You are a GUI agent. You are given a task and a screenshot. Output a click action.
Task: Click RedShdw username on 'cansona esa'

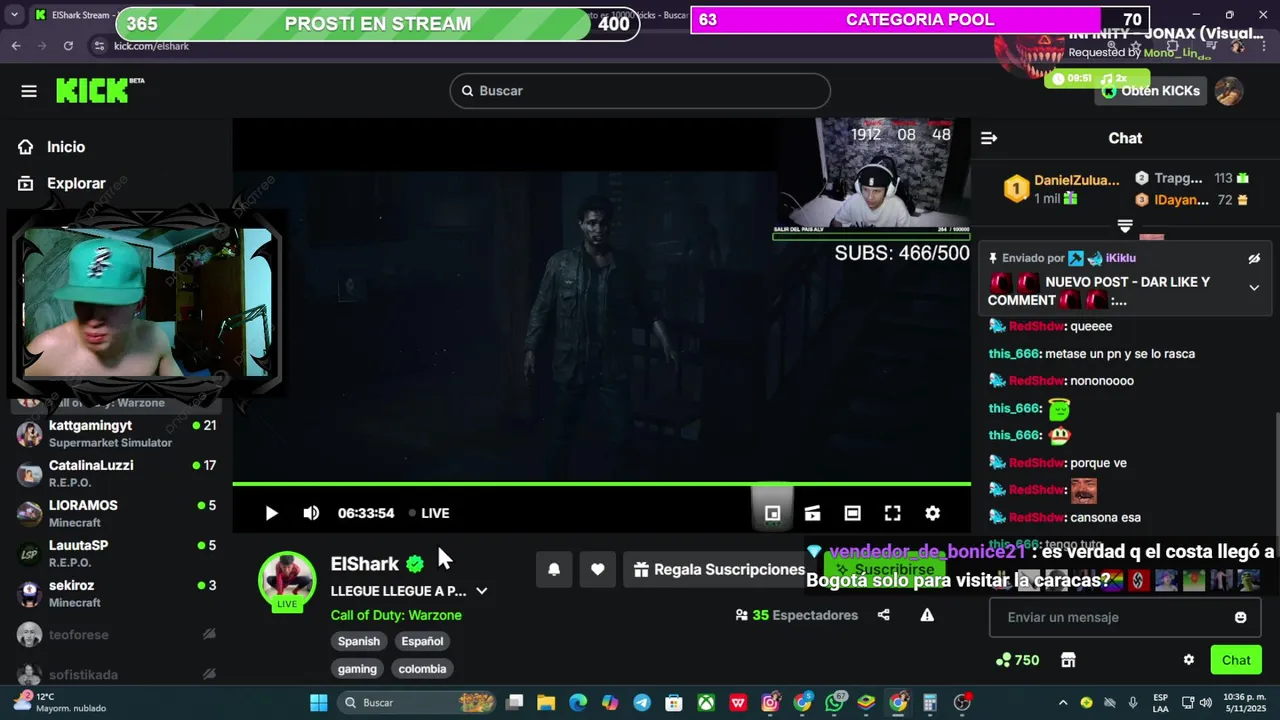pyautogui.click(x=1037, y=517)
